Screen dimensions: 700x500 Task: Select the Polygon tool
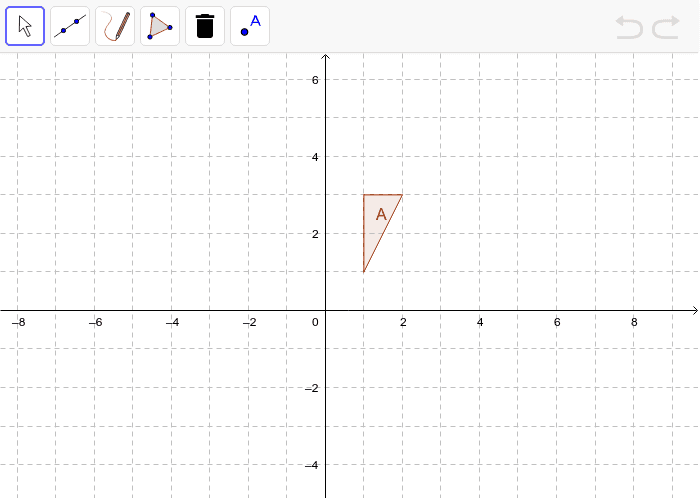pyautogui.click(x=160, y=26)
